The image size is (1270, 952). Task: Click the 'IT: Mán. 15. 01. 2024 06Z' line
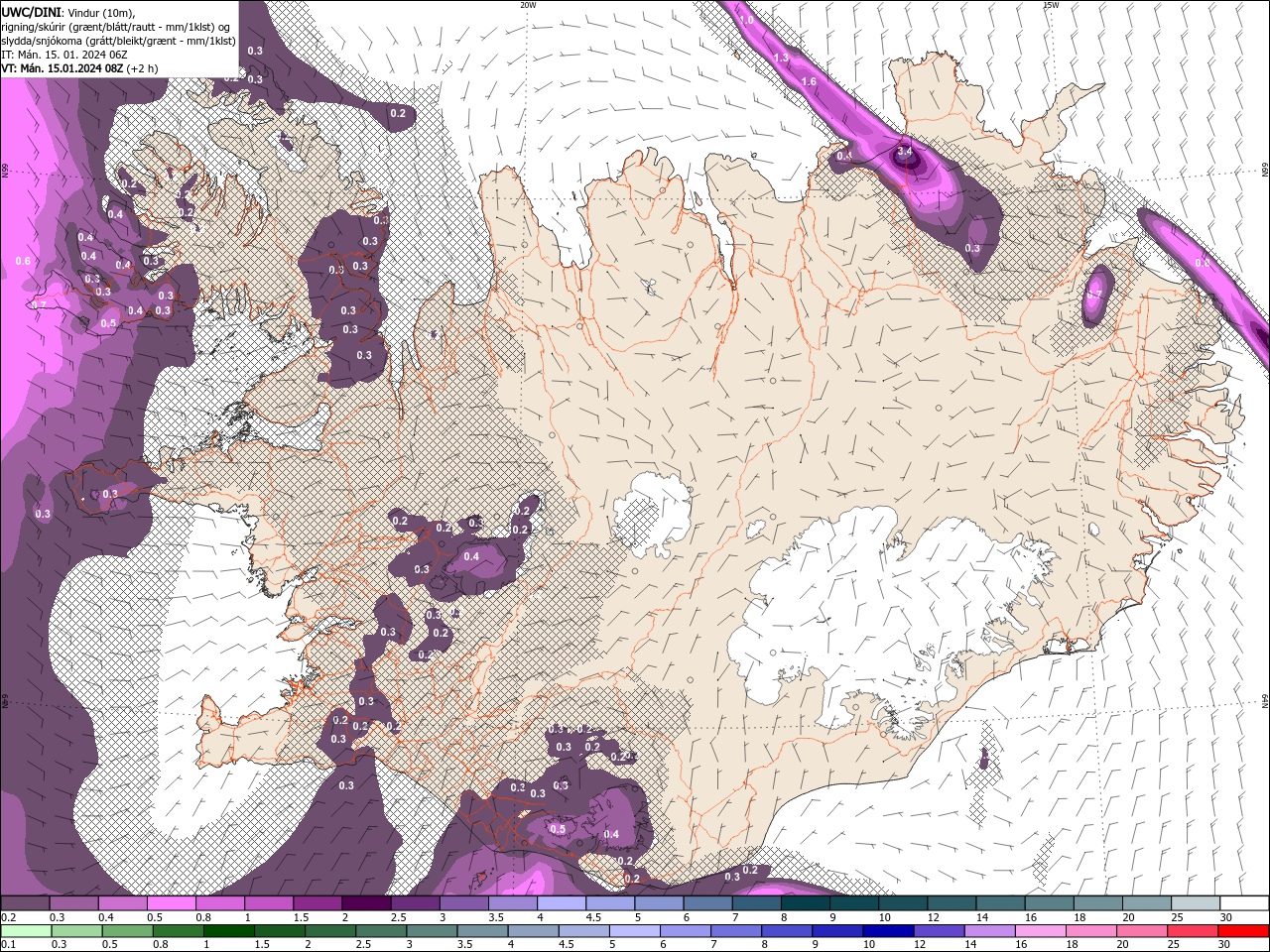click(65, 55)
